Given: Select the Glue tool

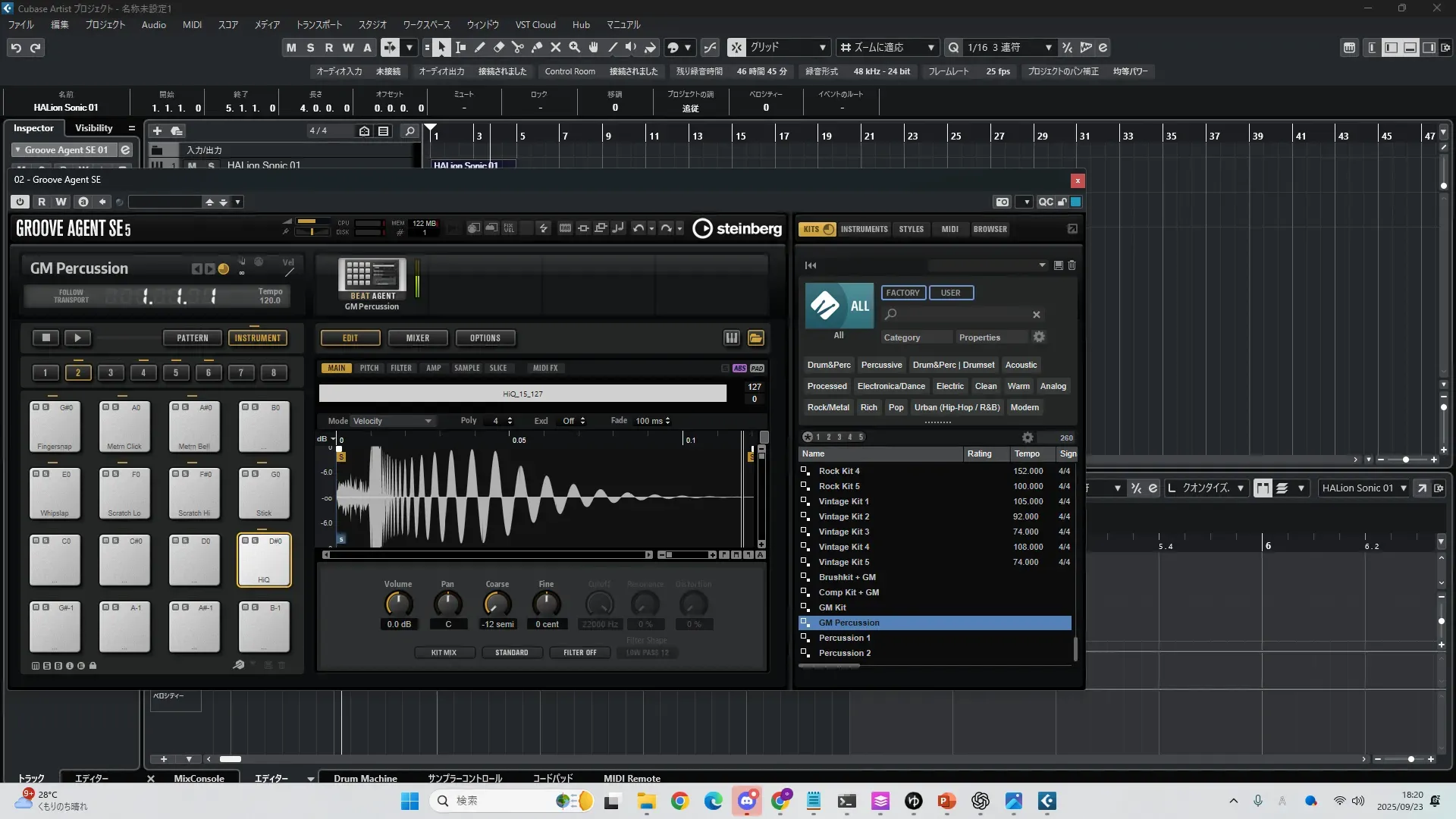Looking at the screenshot, I should pos(536,48).
